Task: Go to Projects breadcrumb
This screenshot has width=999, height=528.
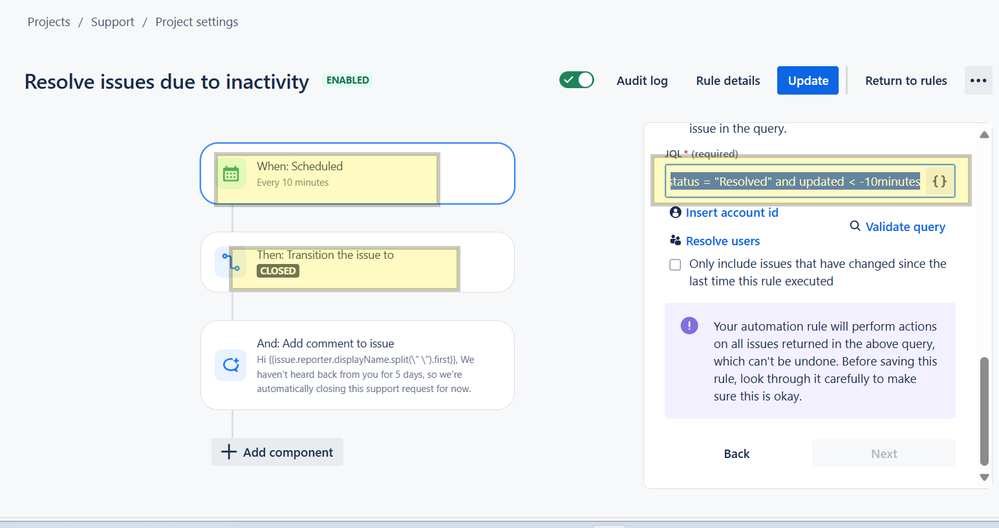Action: (x=48, y=22)
